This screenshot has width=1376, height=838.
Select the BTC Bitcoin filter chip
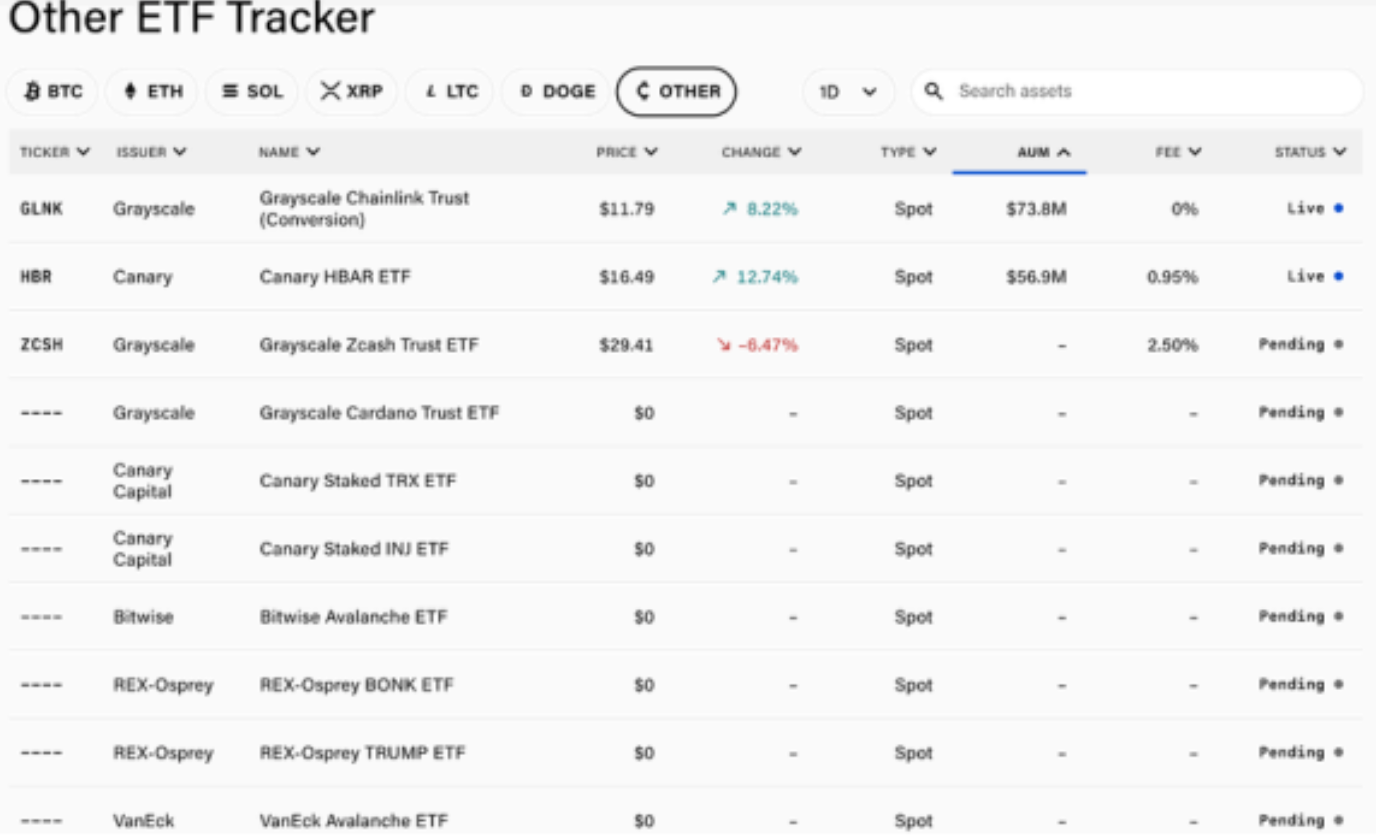click(x=53, y=92)
